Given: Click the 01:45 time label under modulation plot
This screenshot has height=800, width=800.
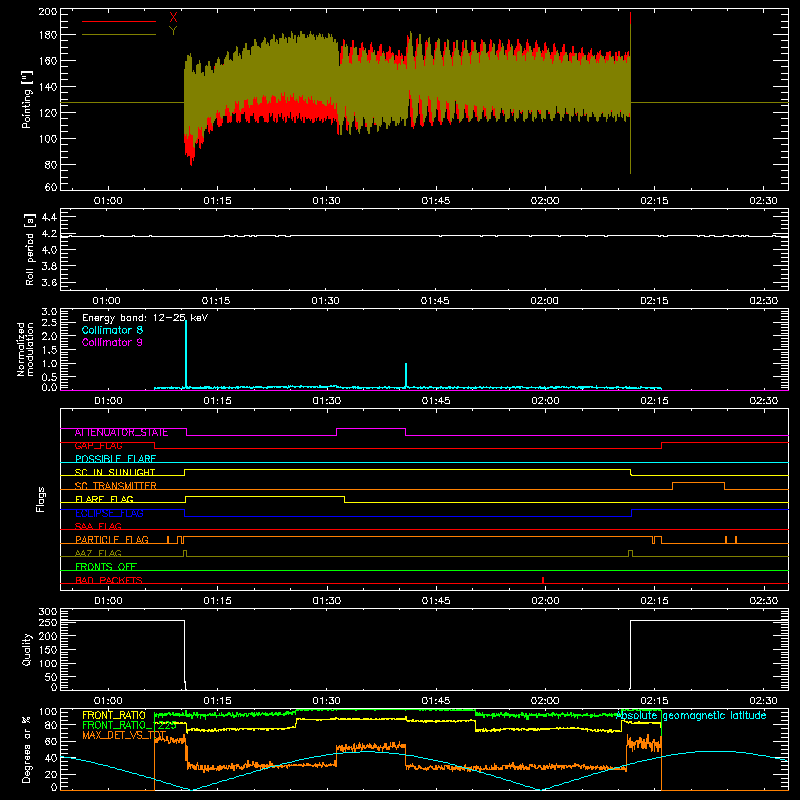Looking at the screenshot, I should pos(436,401).
